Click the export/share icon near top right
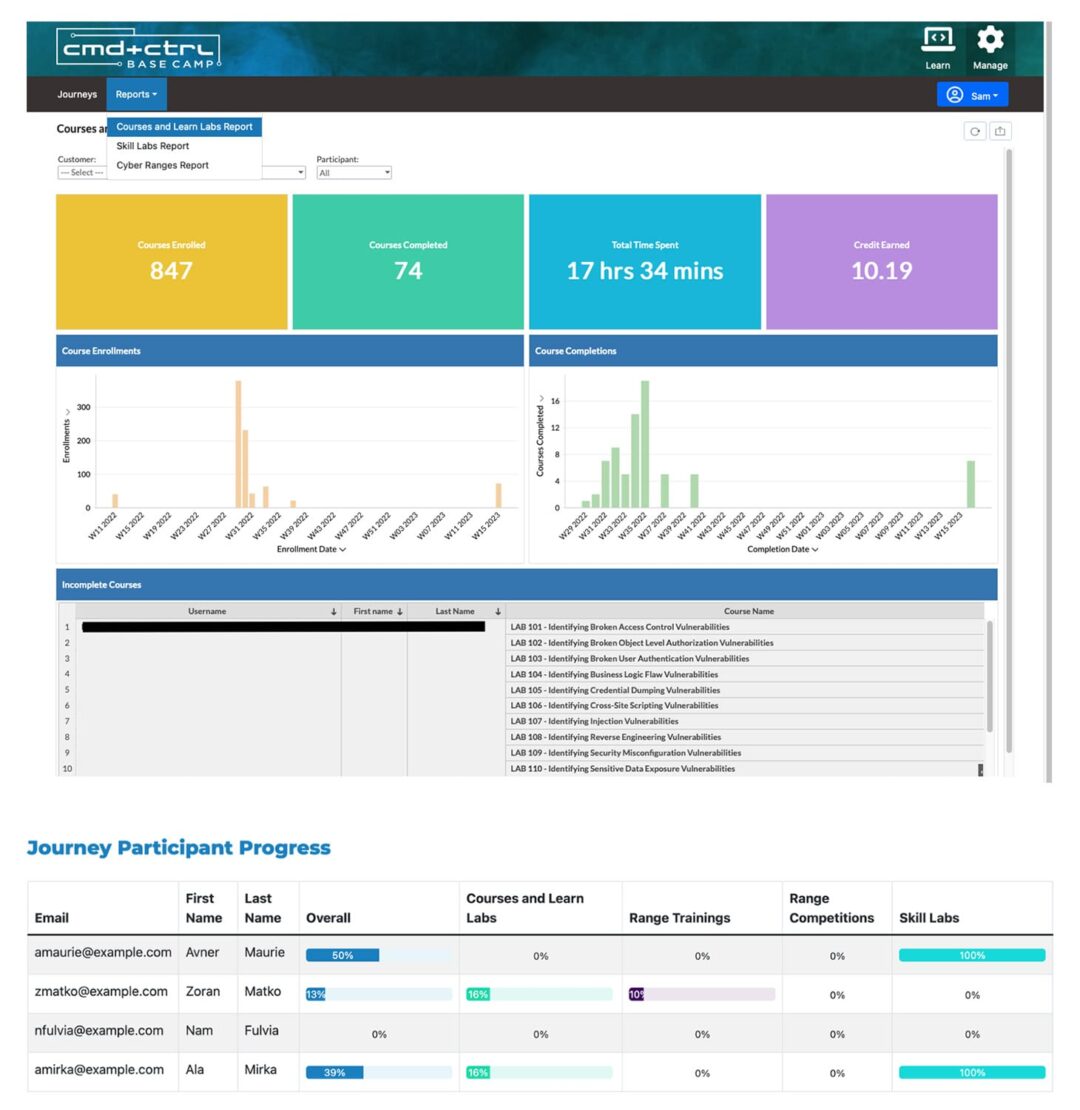Viewport: 1080px width, 1110px height. tap(1000, 130)
